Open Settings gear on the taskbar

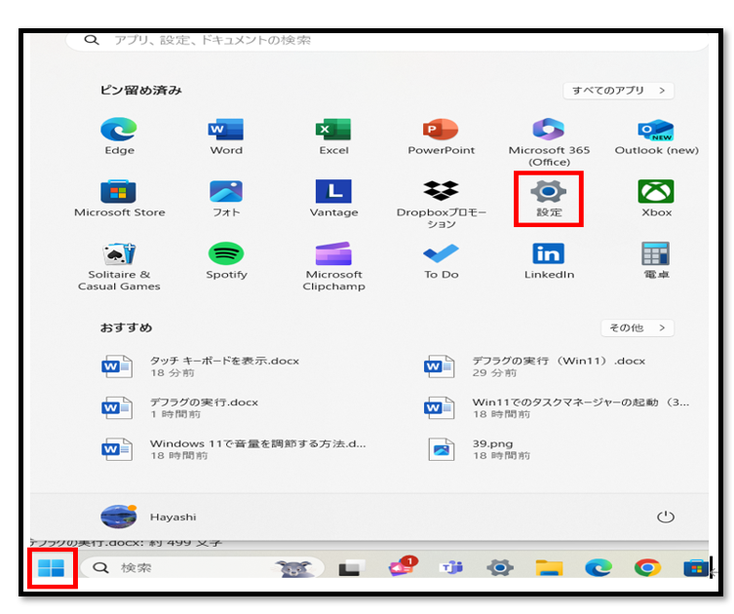[x=500, y=568]
